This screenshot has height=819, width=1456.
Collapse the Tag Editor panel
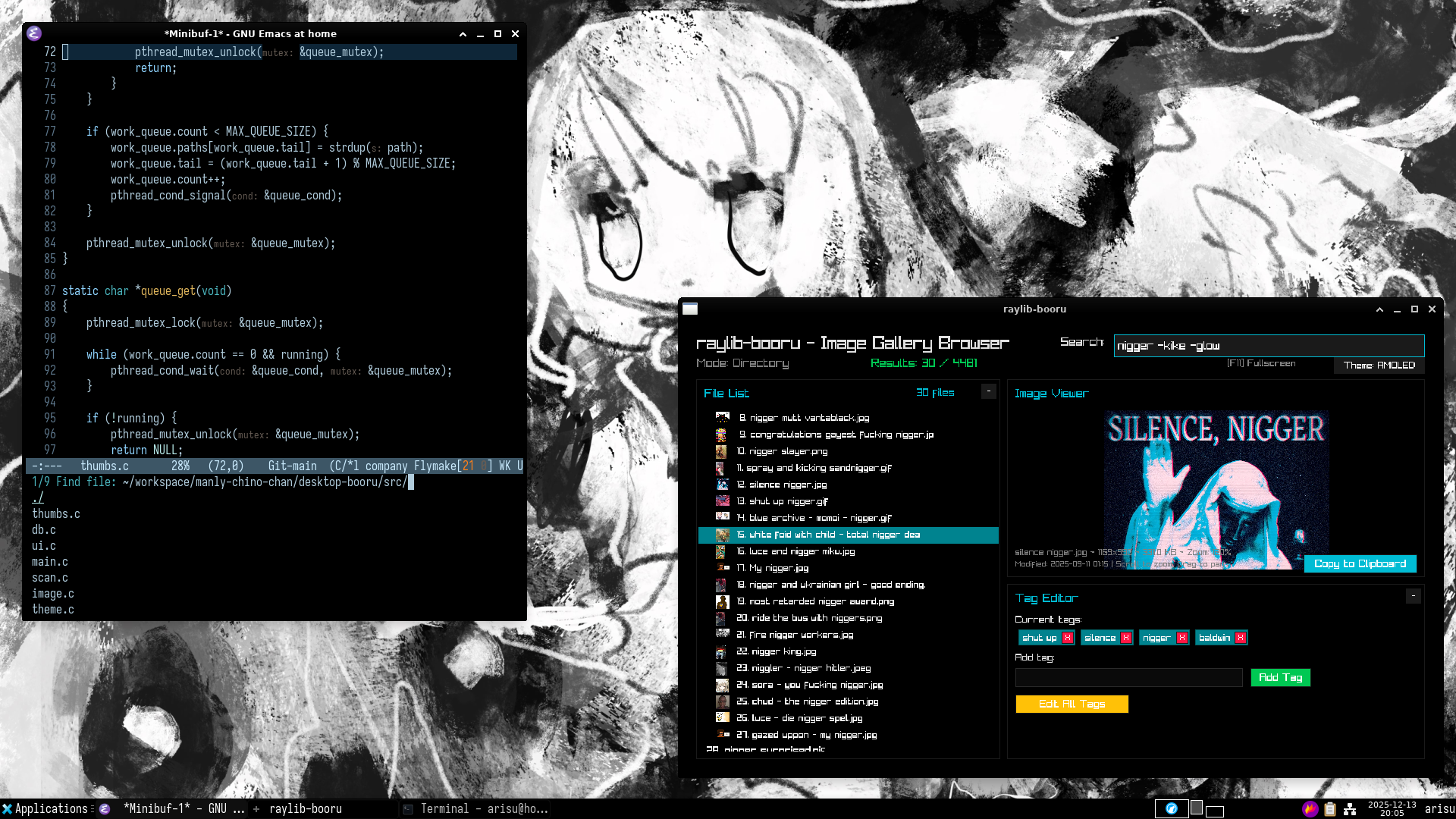[1413, 596]
